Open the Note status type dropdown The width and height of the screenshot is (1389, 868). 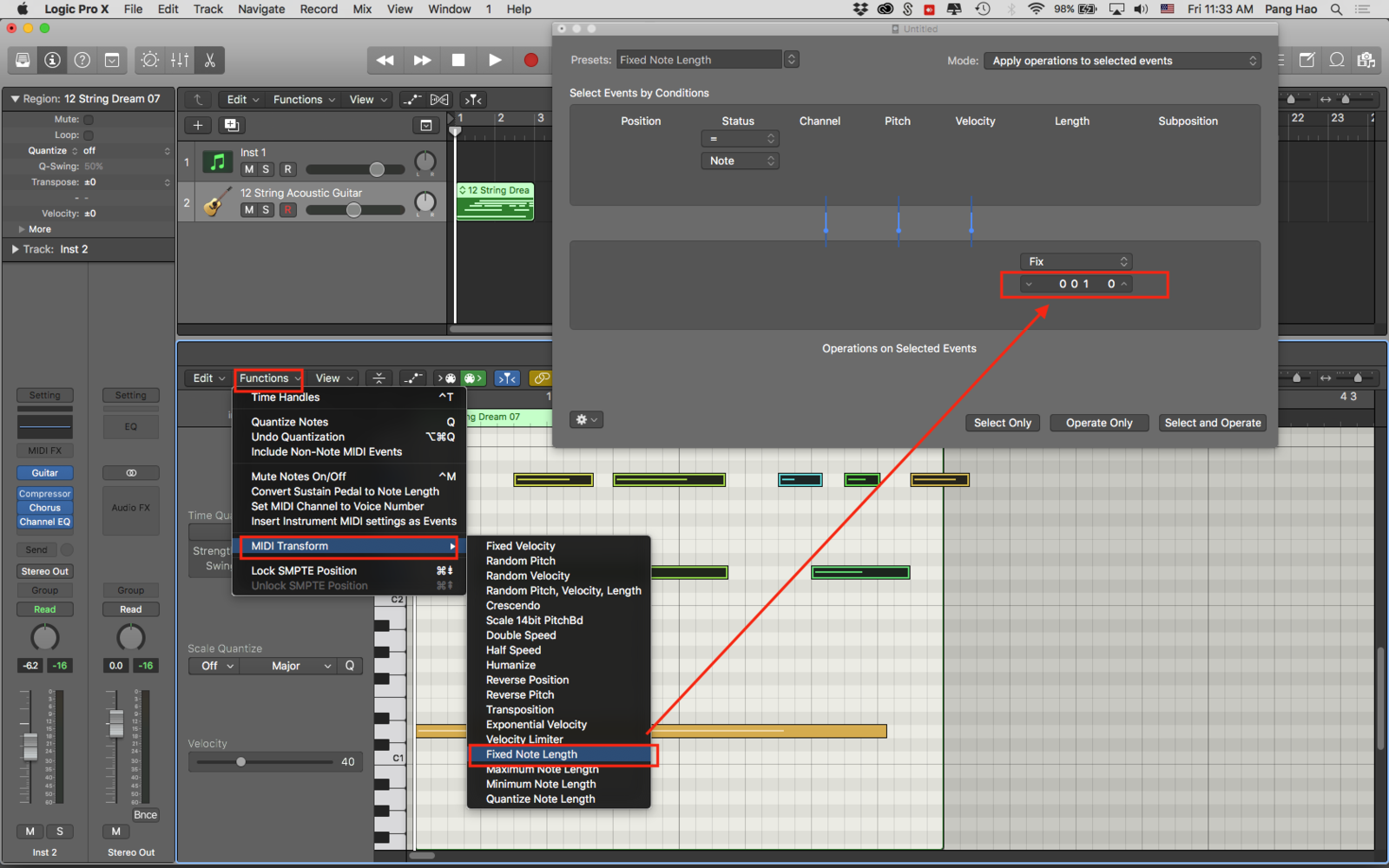click(x=740, y=161)
